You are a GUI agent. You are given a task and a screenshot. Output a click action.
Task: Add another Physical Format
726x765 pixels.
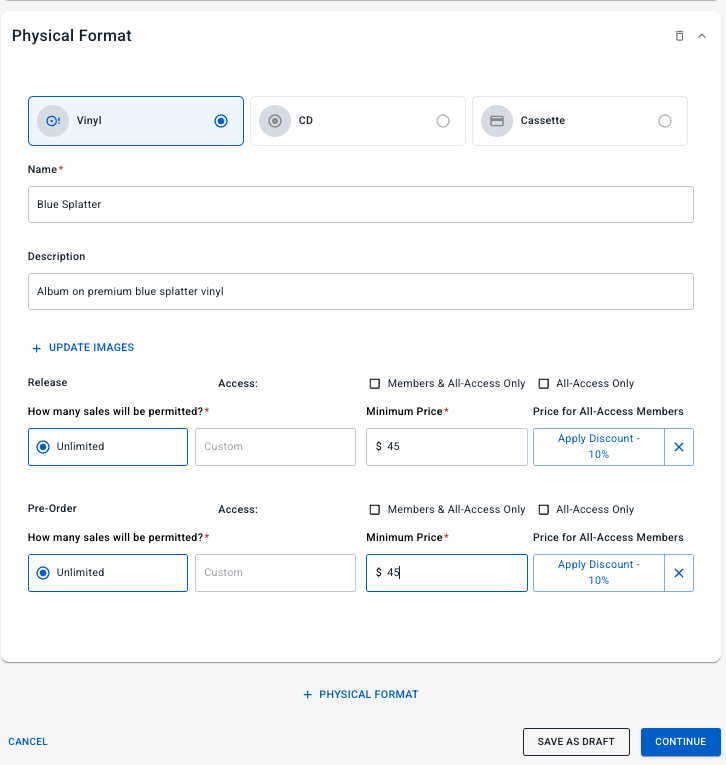tap(361, 694)
